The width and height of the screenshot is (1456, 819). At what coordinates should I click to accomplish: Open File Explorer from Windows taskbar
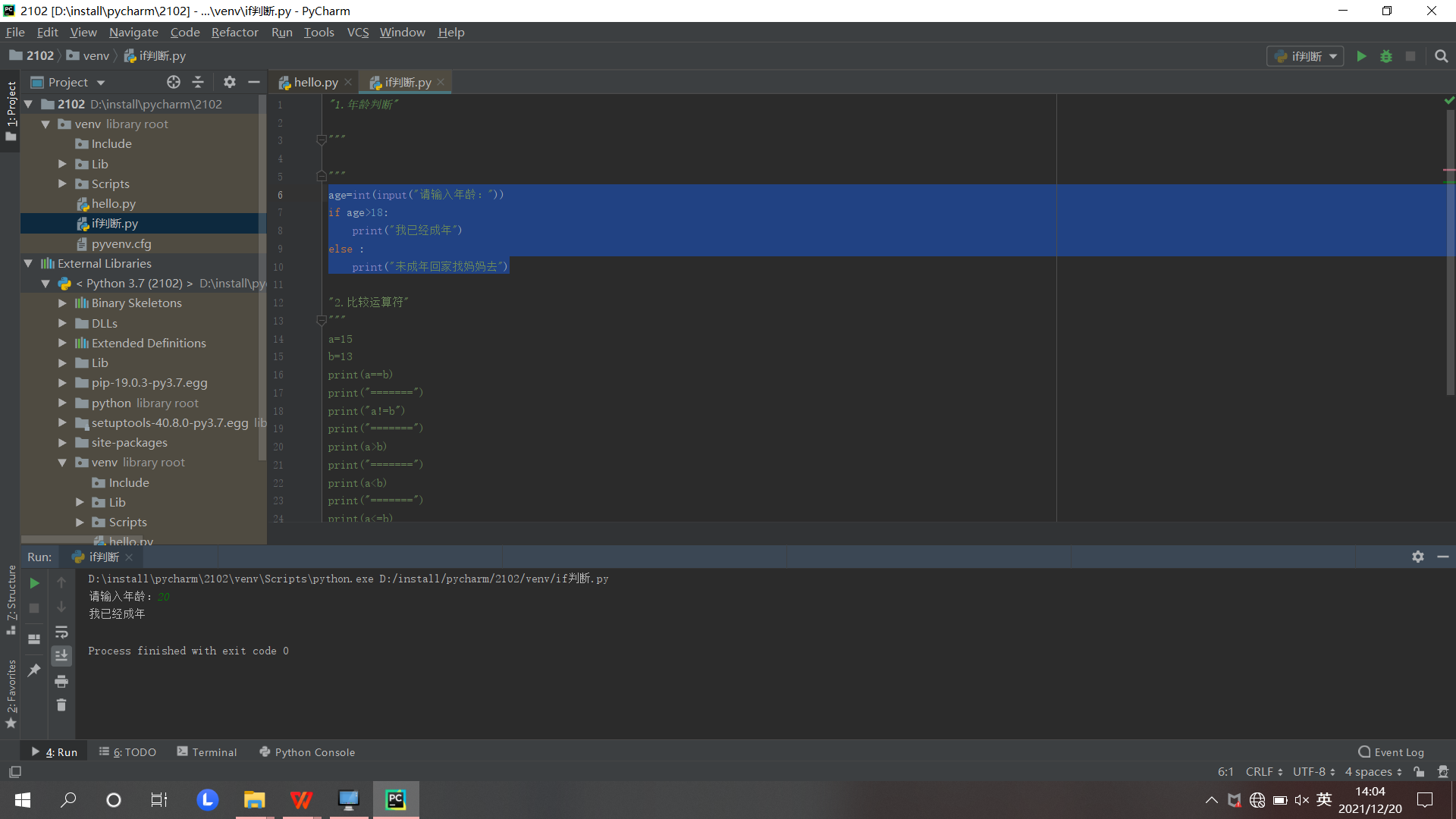tap(254, 800)
